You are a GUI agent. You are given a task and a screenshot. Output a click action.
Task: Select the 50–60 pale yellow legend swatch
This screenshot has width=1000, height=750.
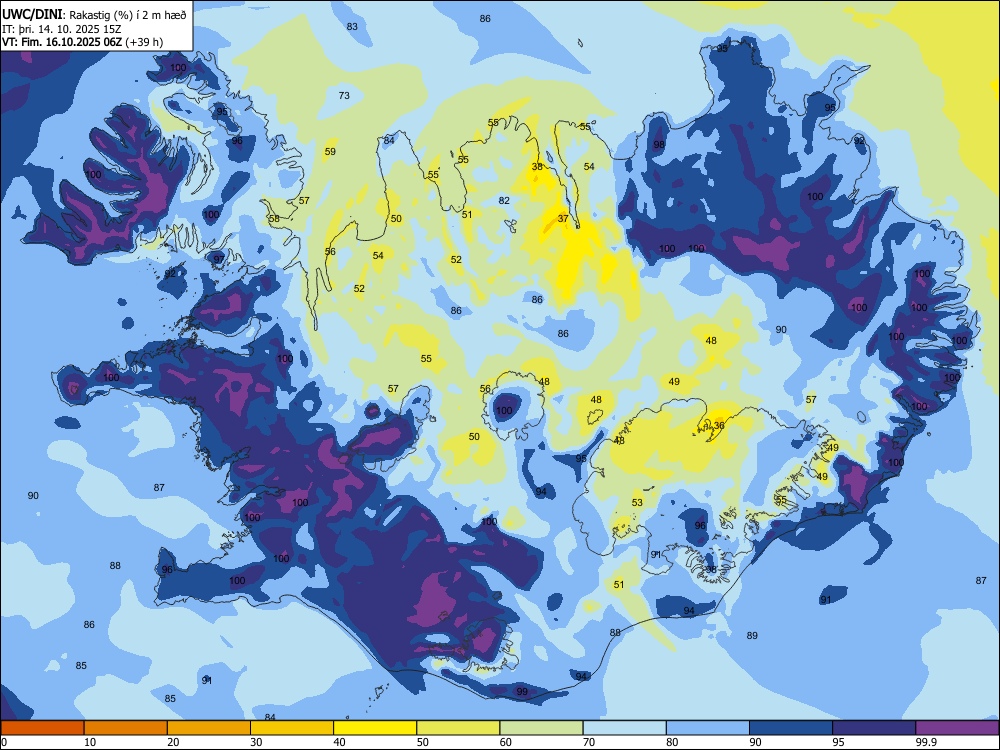tap(458, 728)
